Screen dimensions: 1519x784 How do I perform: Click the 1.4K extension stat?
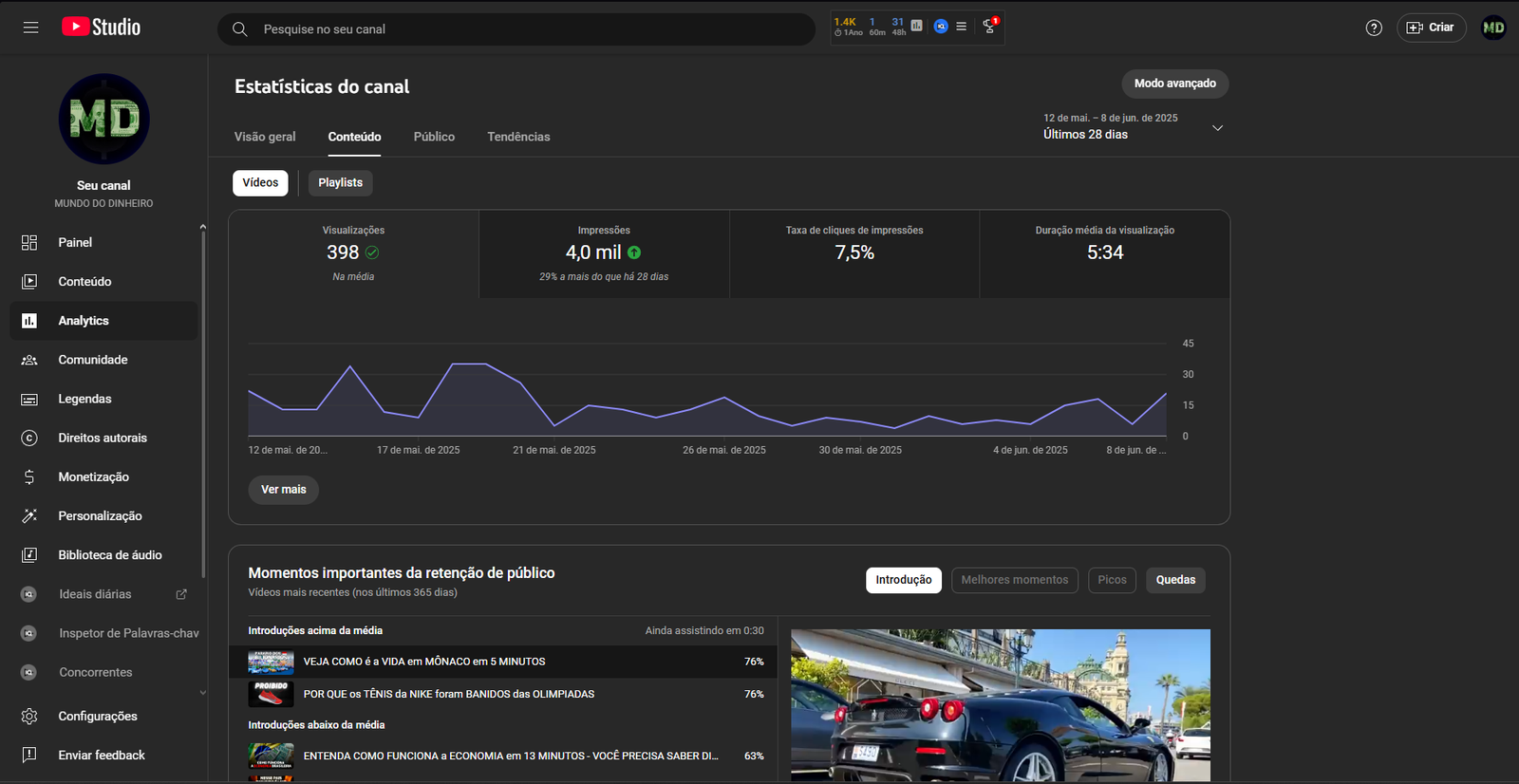pos(845,22)
